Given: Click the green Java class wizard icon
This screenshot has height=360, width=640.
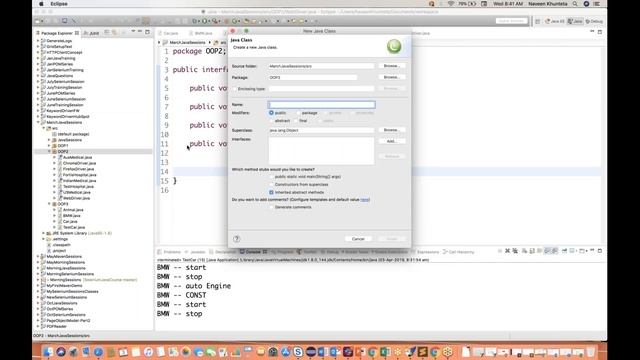Looking at the screenshot, I should (394, 47).
